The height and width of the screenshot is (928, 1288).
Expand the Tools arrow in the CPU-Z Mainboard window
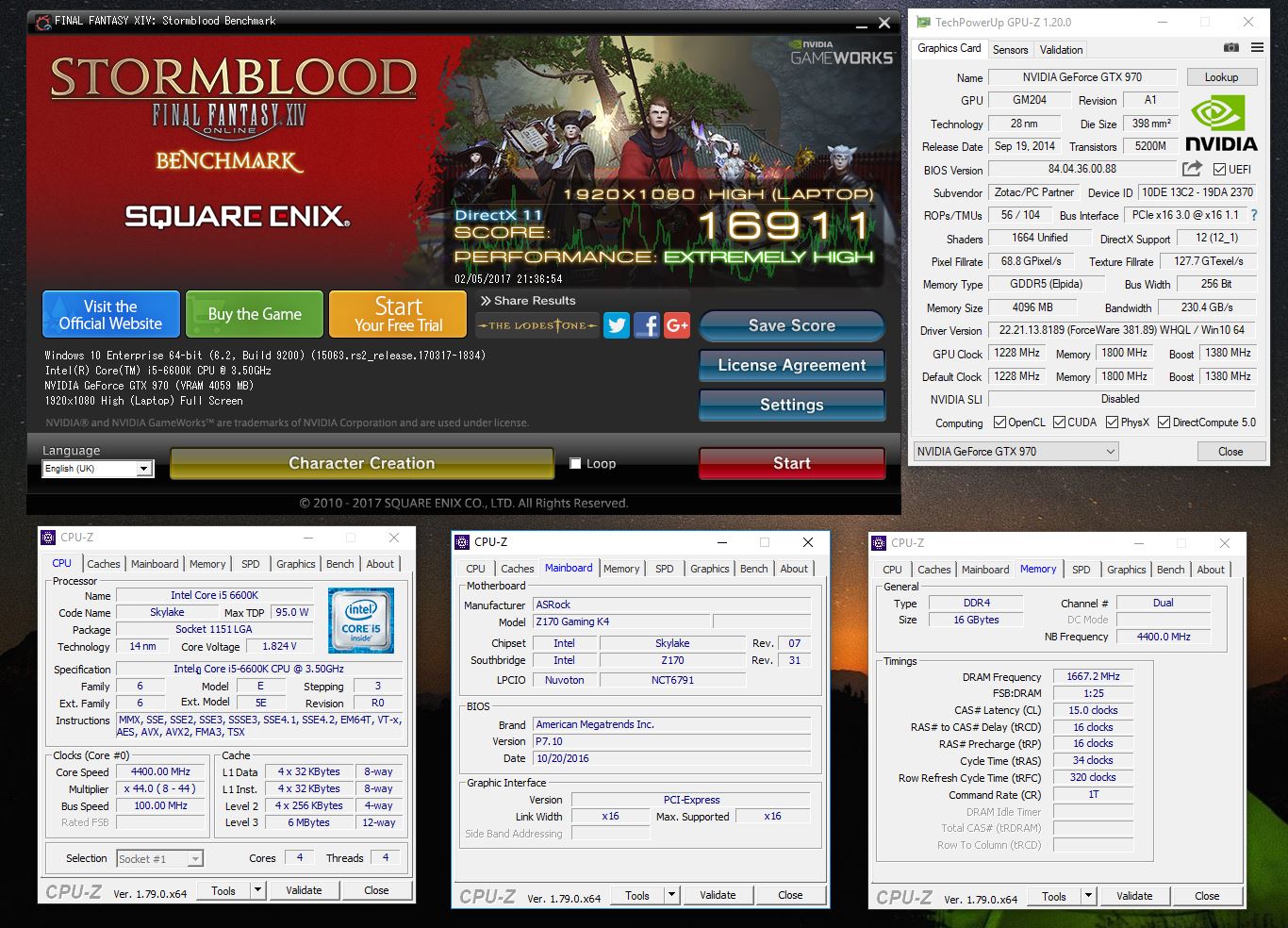coord(671,895)
